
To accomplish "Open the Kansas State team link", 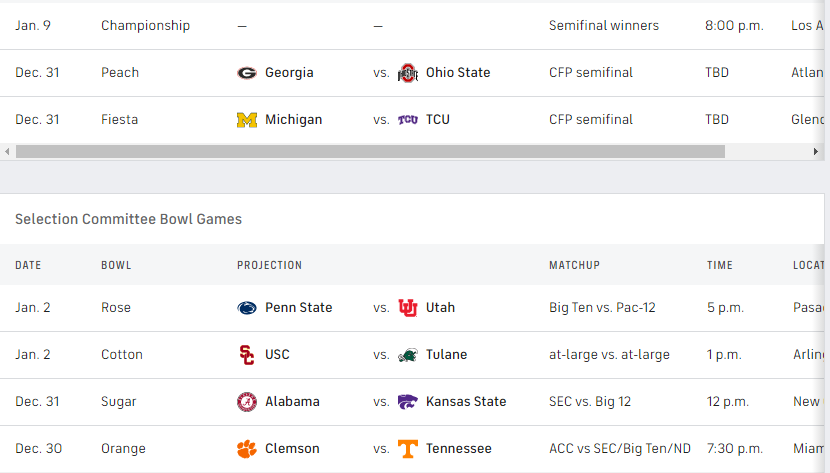I will point(466,402).
